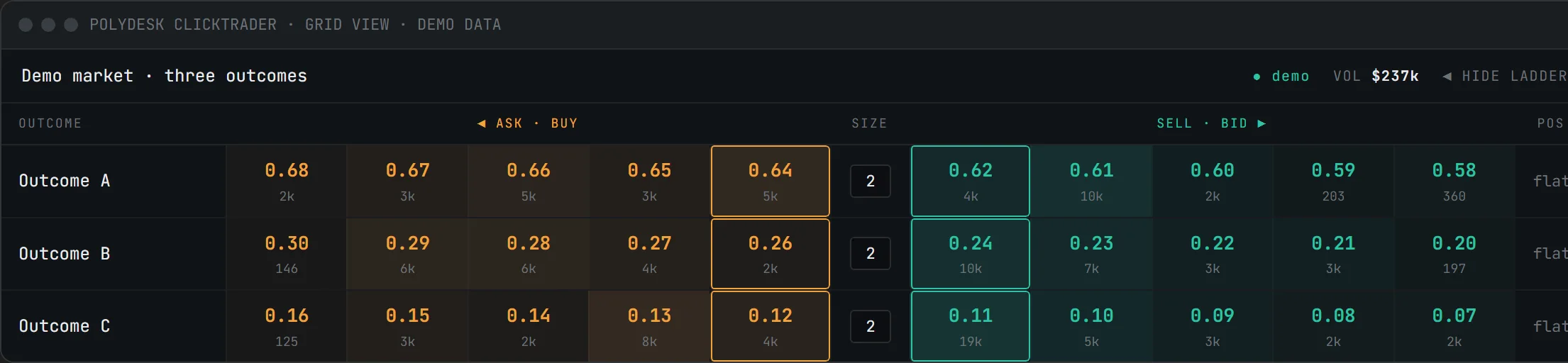This screenshot has width=1568, height=363.
Task: Buy Outcome A at 0.65 ask
Action: tap(649, 181)
